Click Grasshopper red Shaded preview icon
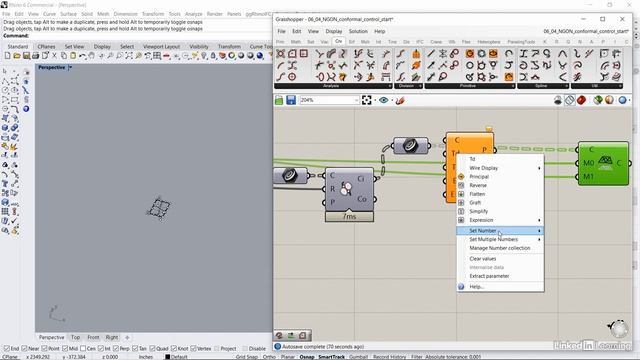640x360 pixels. pyautogui.click(x=581, y=100)
